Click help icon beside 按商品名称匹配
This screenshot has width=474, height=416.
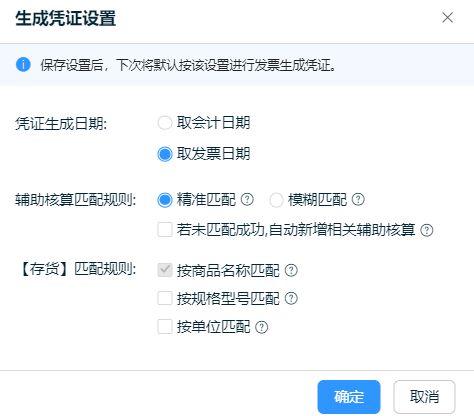(x=291, y=270)
